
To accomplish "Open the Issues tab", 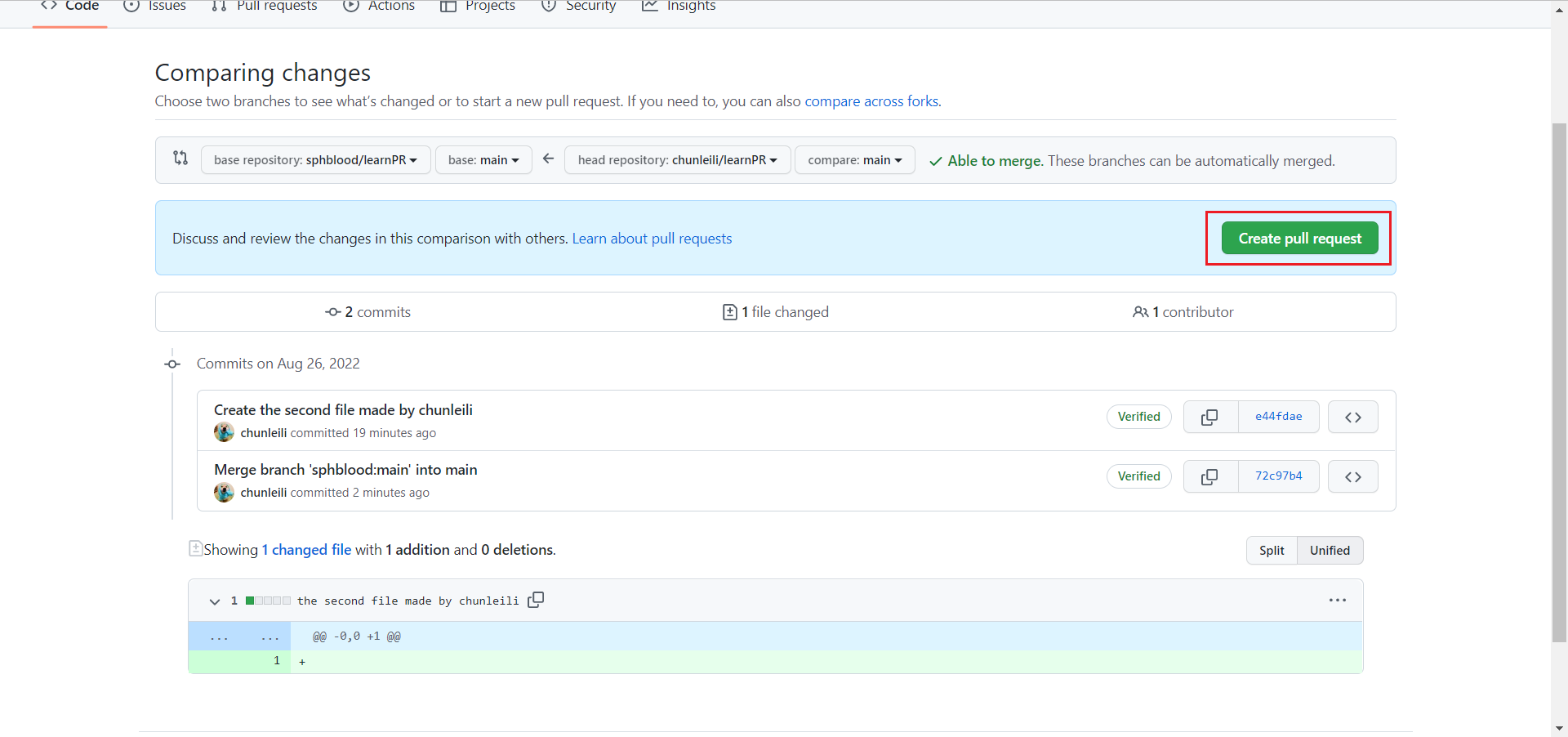I will pyautogui.click(x=154, y=8).
